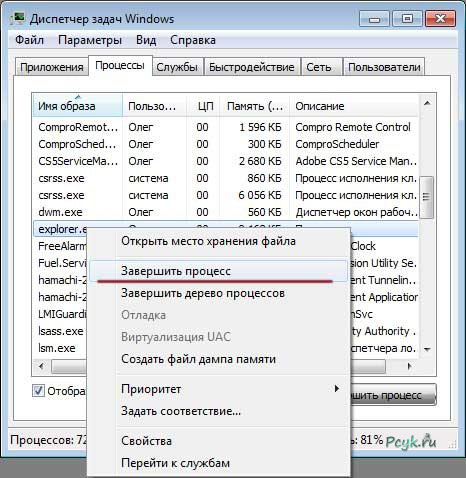Viewport: 466px width, 478px height.
Task: Select the CS5ServiceMa... process row
Action: [225, 161]
